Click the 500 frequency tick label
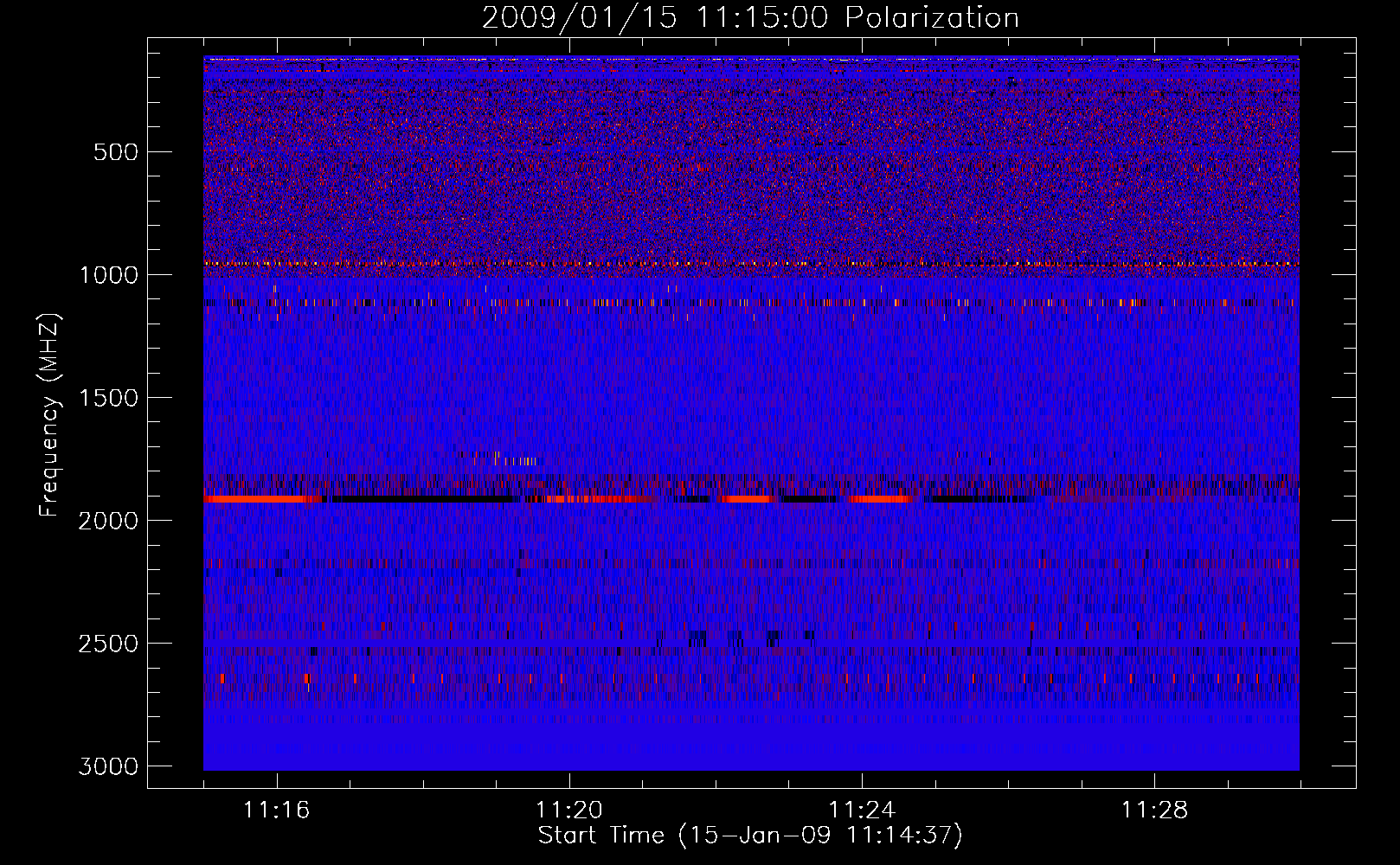The width and height of the screenshot is (1400, 865). click(116, 152)
